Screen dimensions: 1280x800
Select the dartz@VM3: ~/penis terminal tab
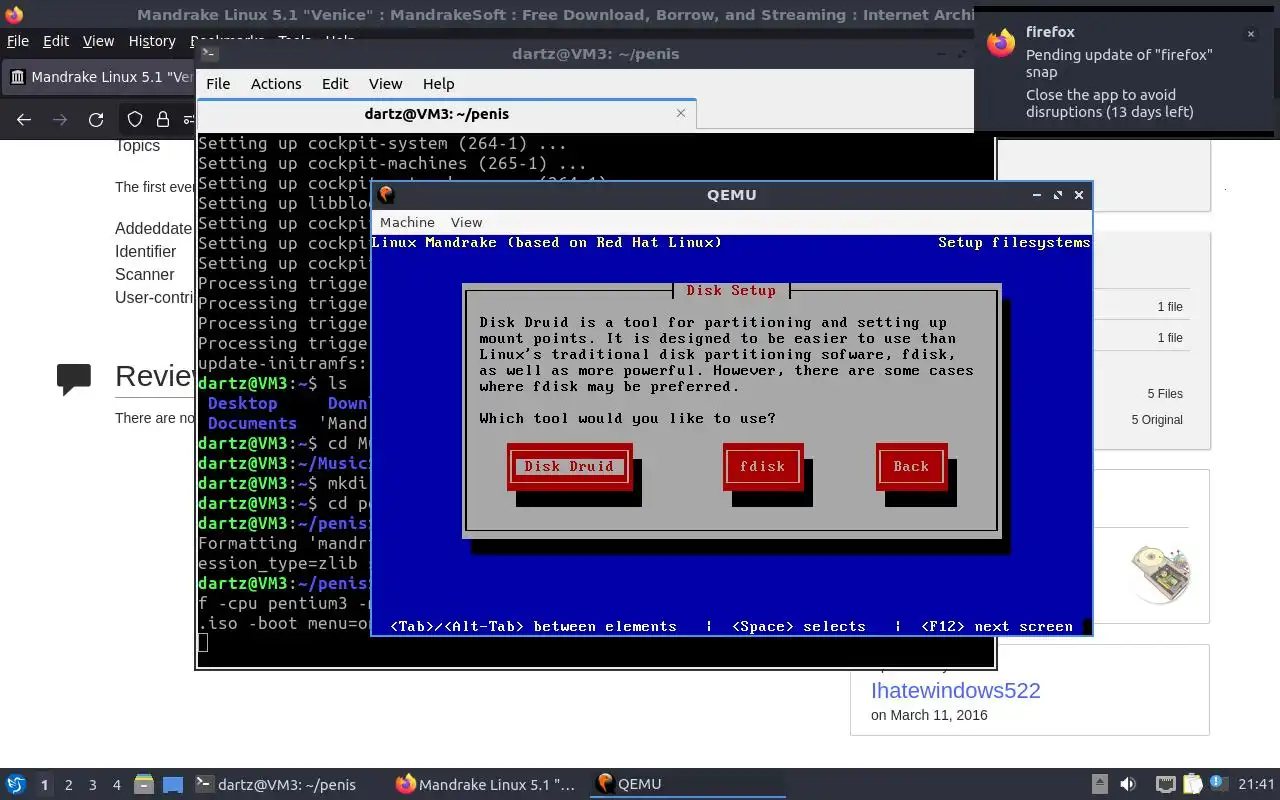(x=447, y=114)
